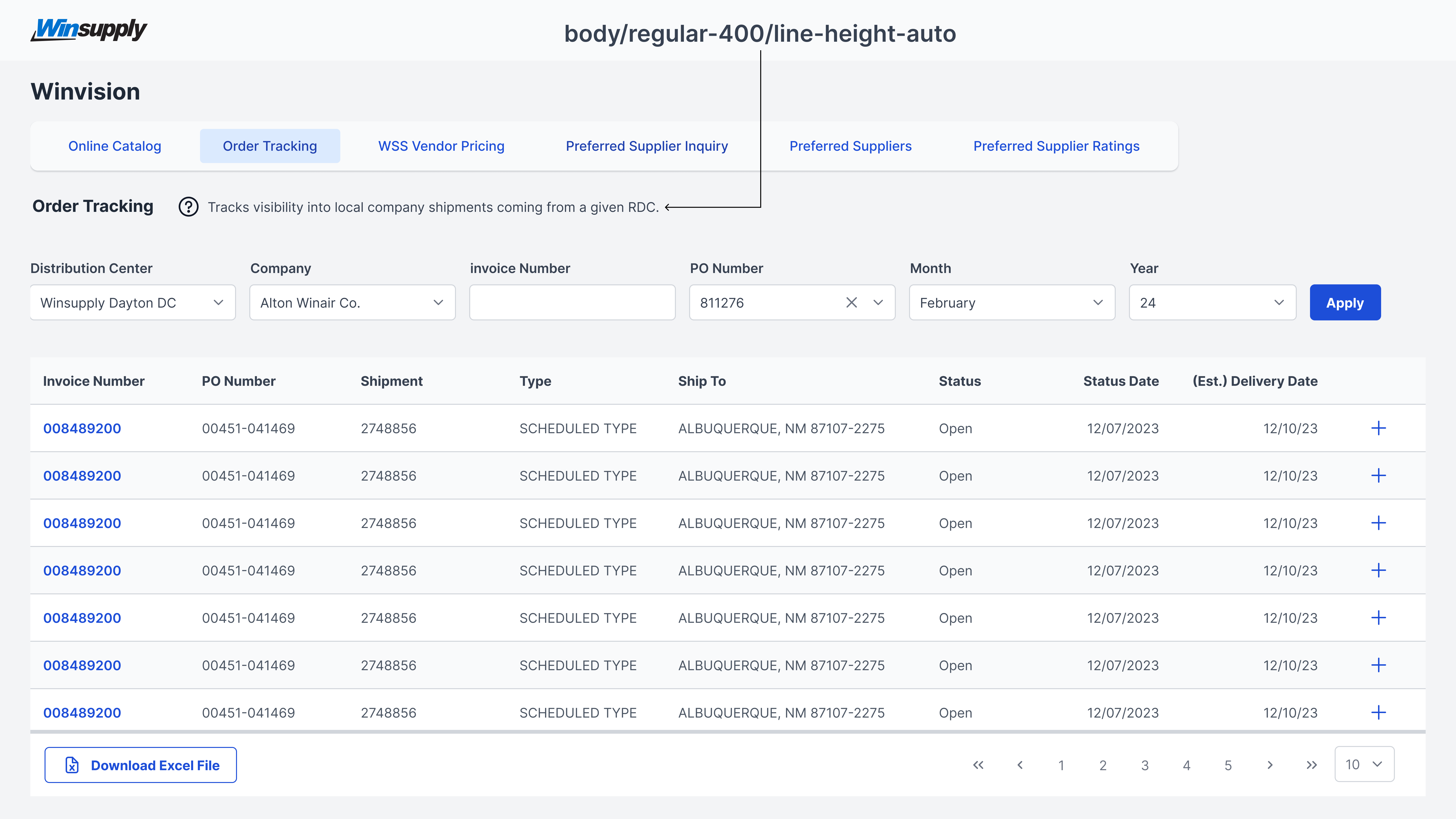Open the Company dropdown
Image resolution: width=1456 pixels, height=819 pixels.
click(x=352, y=302)
